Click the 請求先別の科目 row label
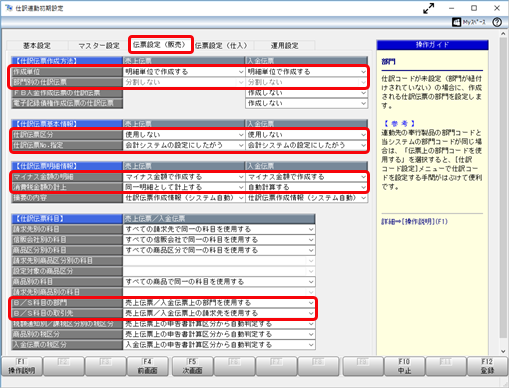510x388 pixels. pos(67,229)
